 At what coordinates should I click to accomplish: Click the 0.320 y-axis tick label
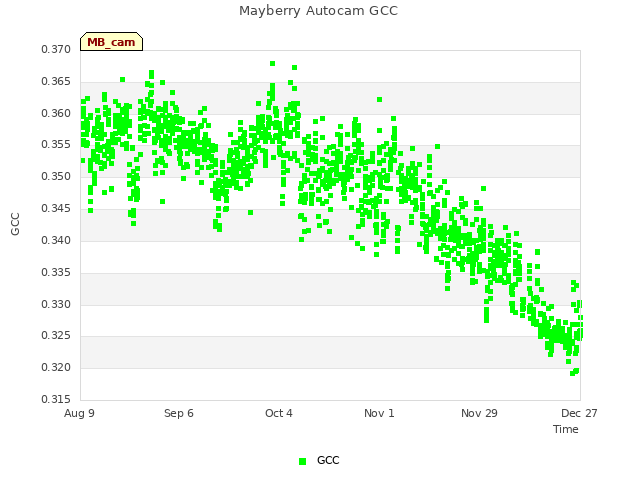pos(56,367)
